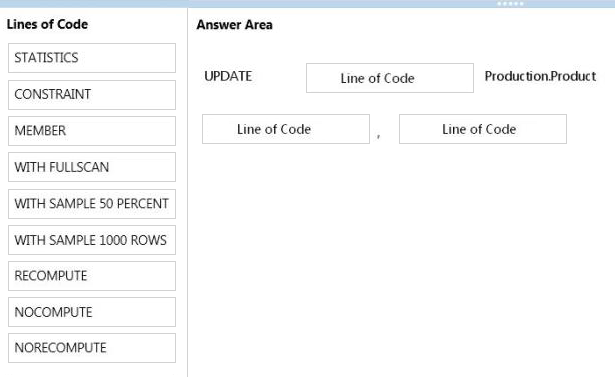Viewport: 615px width, 377px height.
Task: Click the Answer Area heading
Action: 235,25
